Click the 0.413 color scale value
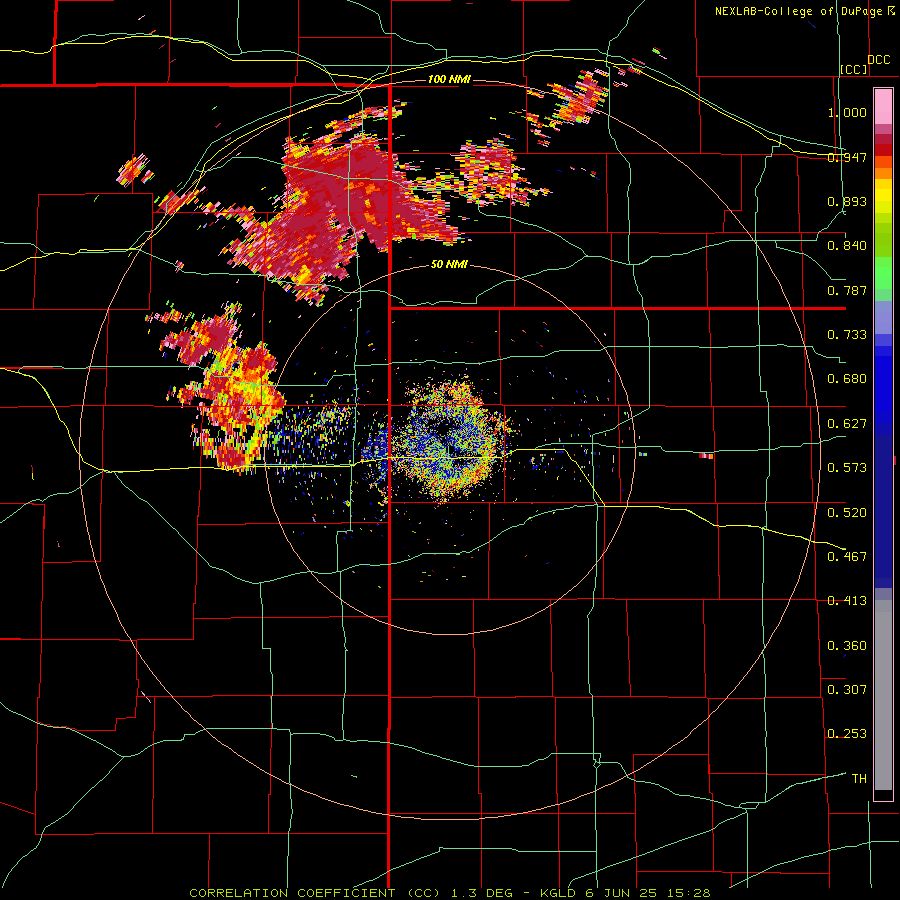 point(847,601)
